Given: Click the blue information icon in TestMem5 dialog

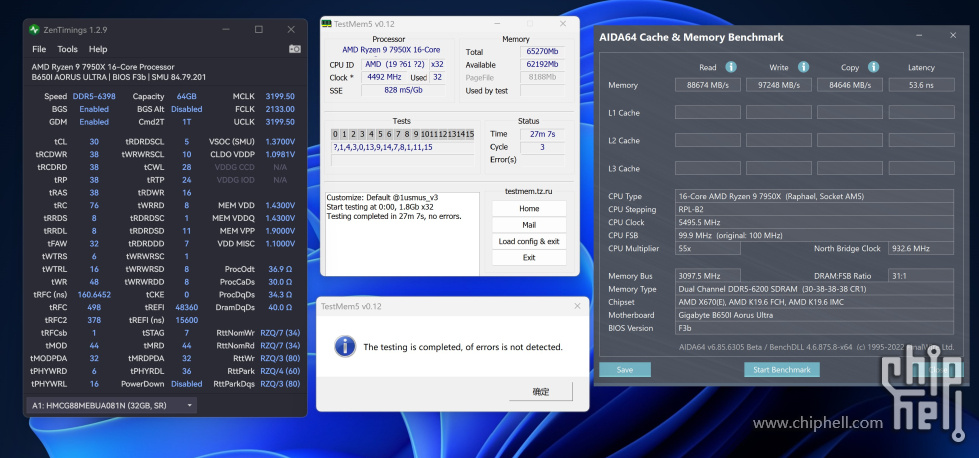Looking at the screenshot, I should [345, 346].
